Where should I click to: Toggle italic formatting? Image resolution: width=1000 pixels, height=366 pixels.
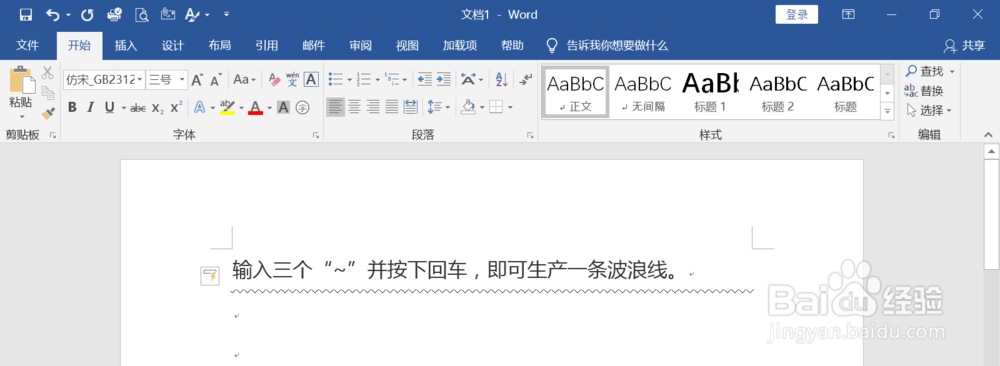click(x=91, y=107)
